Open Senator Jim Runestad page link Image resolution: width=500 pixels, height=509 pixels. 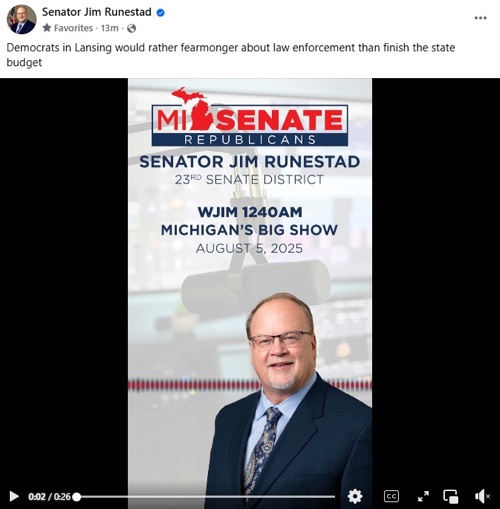97,12
